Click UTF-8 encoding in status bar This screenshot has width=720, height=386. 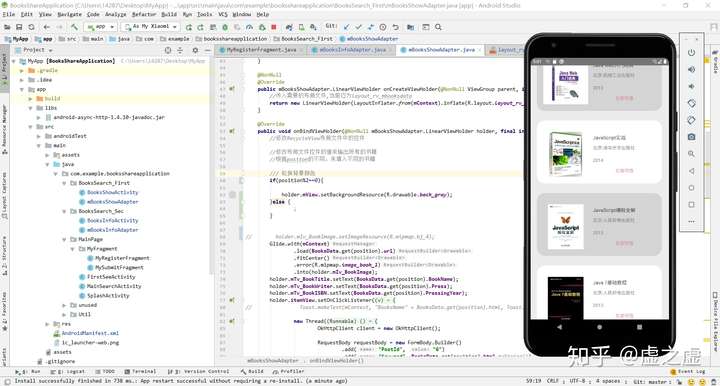[577, 381]
